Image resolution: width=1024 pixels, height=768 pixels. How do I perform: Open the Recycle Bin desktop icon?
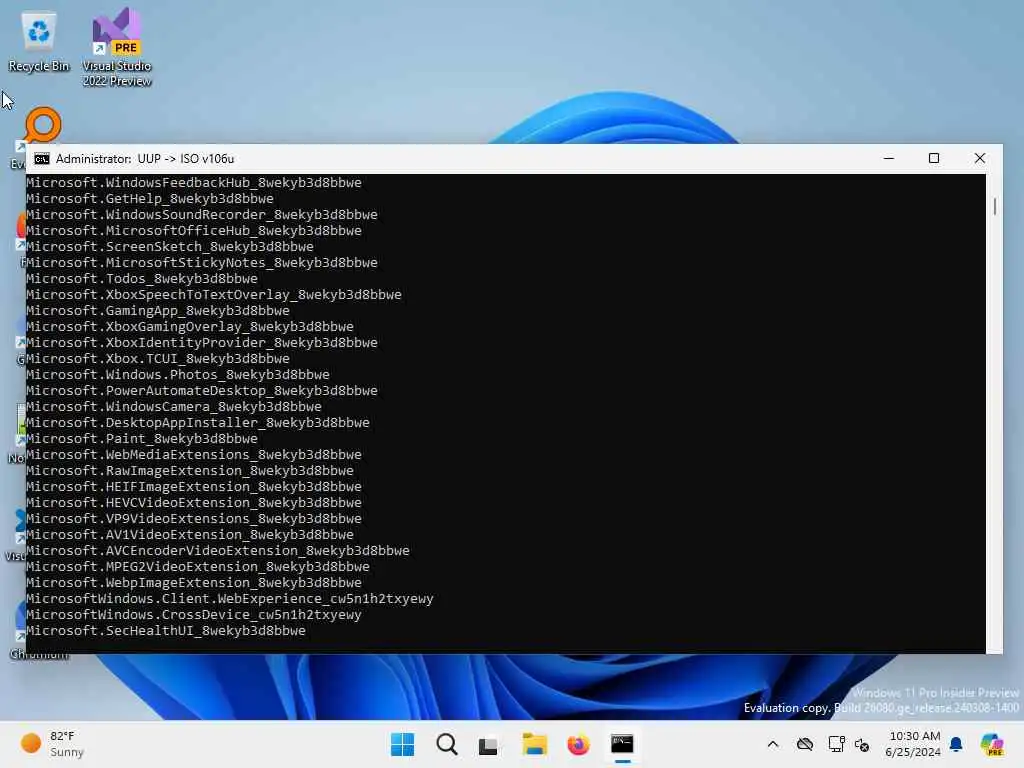point(39,42)
